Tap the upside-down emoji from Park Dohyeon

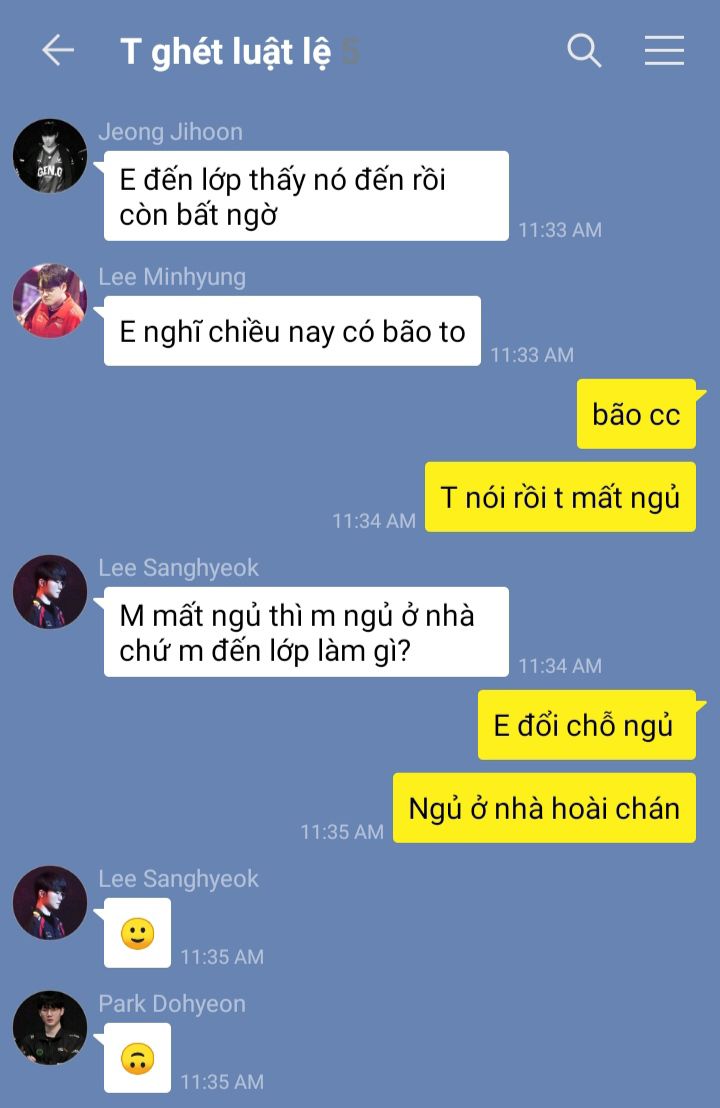coord(138,1058)
